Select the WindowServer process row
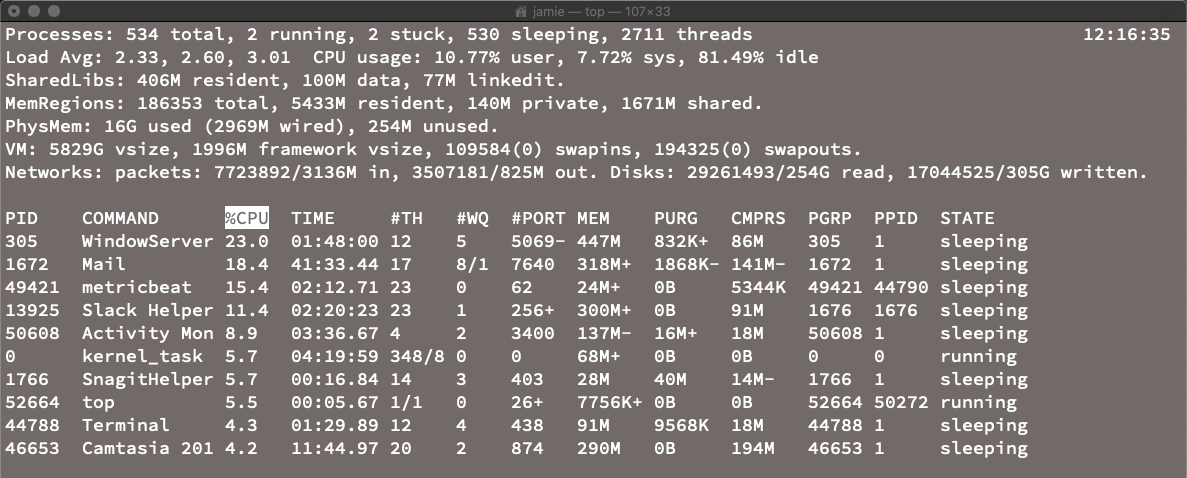Viewport: 1187px width, 478px height. click(x=516, y=242)
